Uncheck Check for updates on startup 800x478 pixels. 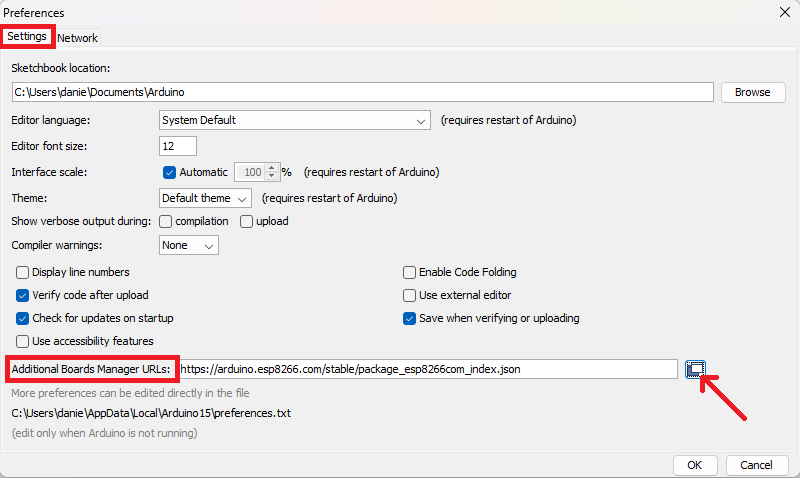22,318
